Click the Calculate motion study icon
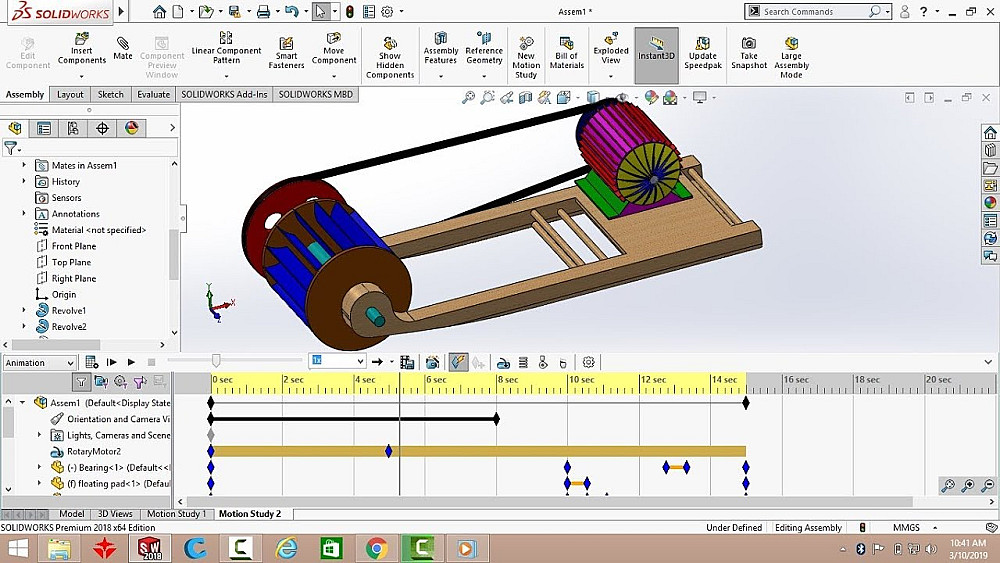1000x563 pixels. (91, 362)
